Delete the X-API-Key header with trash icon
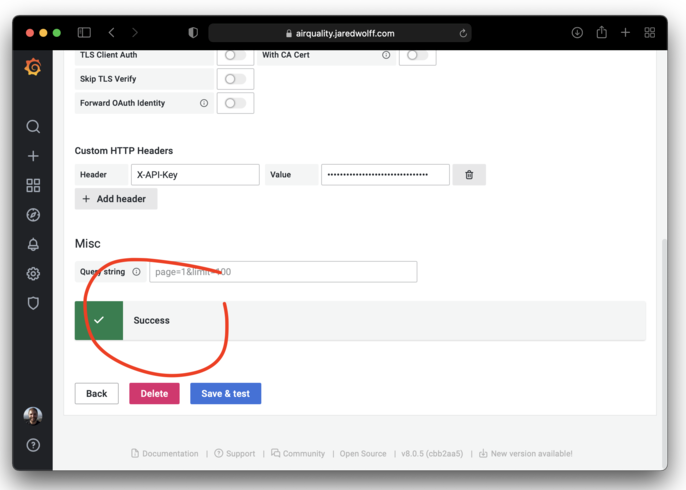 click(x=468, y=175)
